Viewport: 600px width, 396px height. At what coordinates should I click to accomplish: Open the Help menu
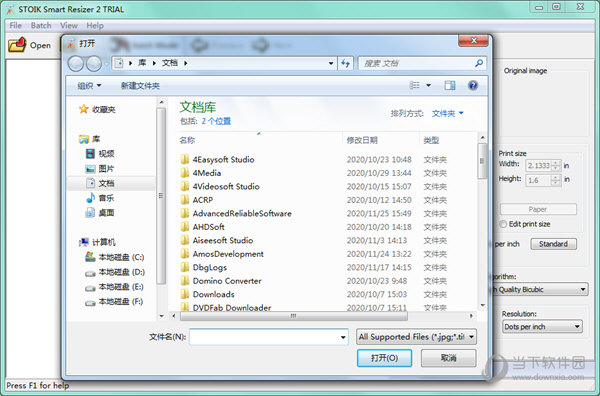point(95,26)
